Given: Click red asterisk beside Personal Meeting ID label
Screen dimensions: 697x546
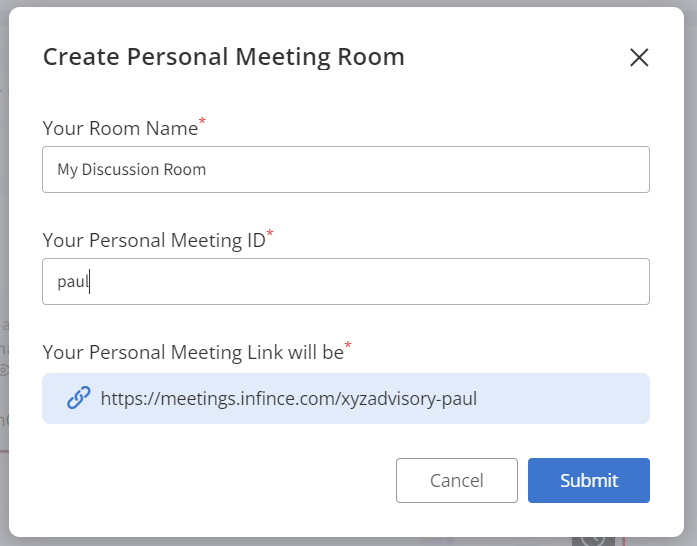Looking at the screenshot, I should pyautogui.click(x=270, y=234).
